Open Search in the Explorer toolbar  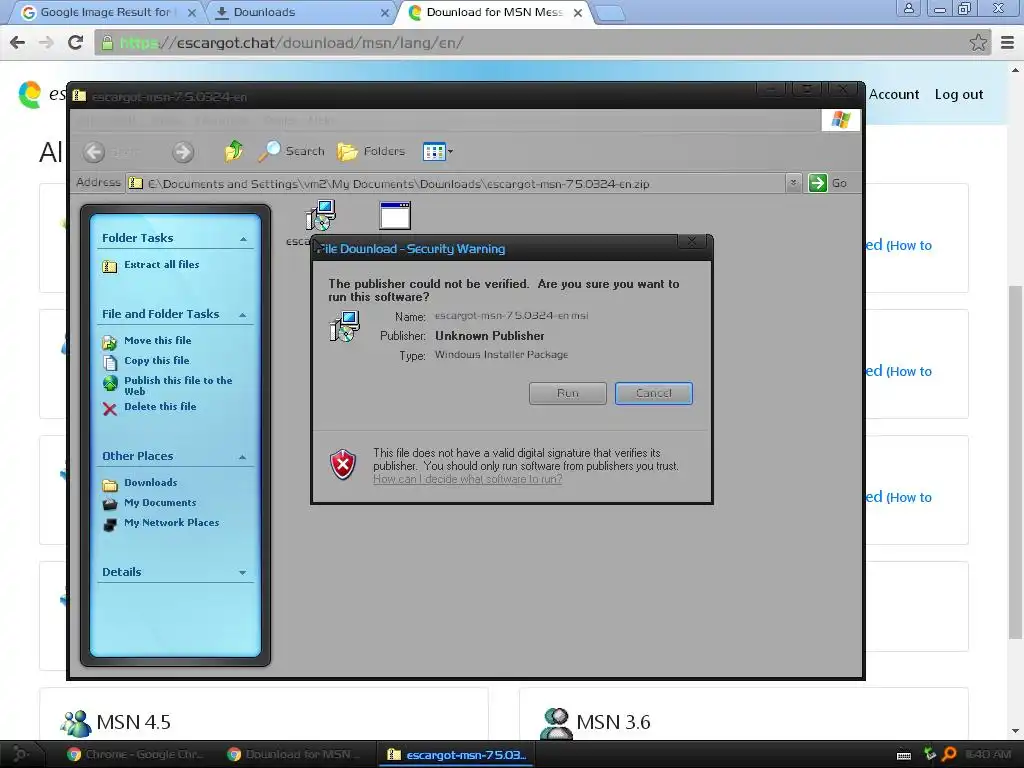291,152
